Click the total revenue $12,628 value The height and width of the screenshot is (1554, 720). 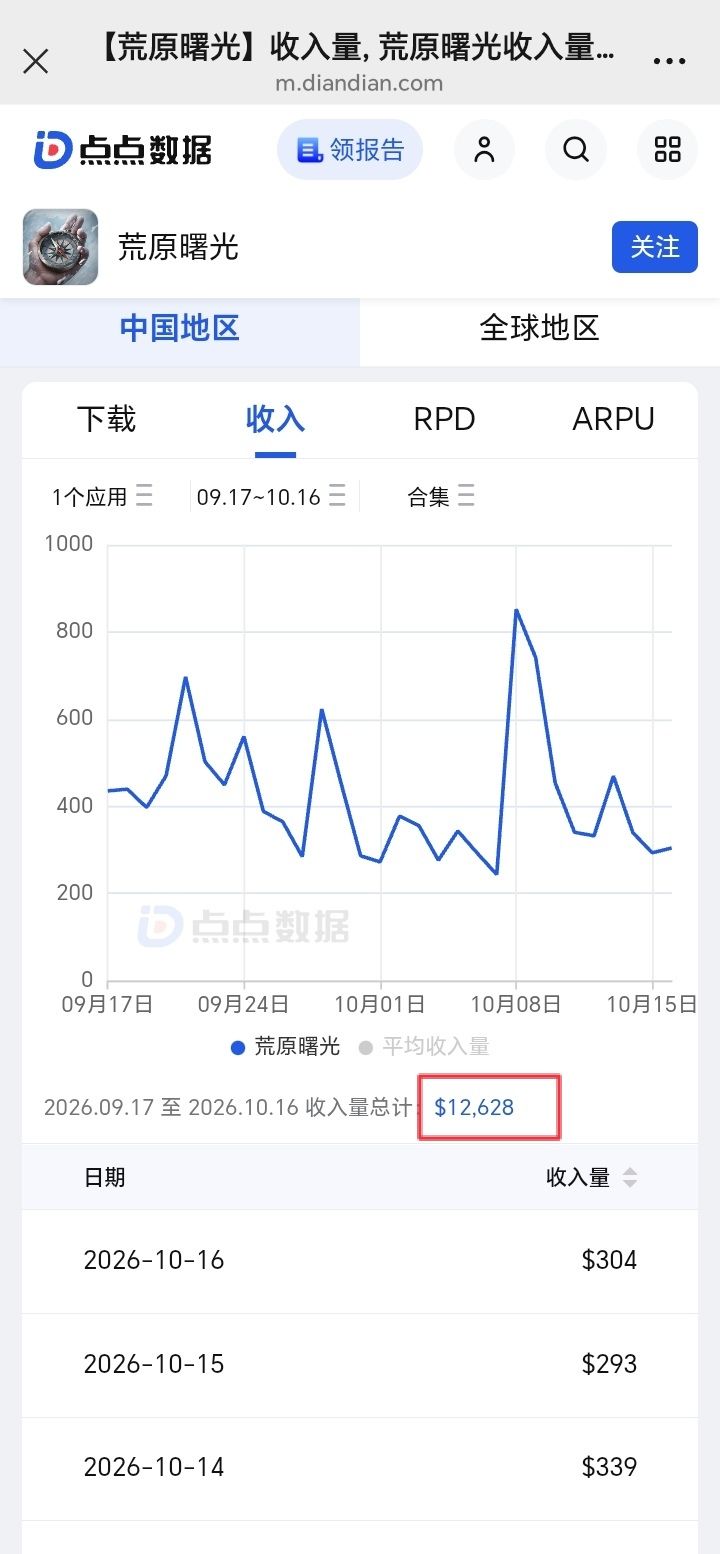(474, 1107)
